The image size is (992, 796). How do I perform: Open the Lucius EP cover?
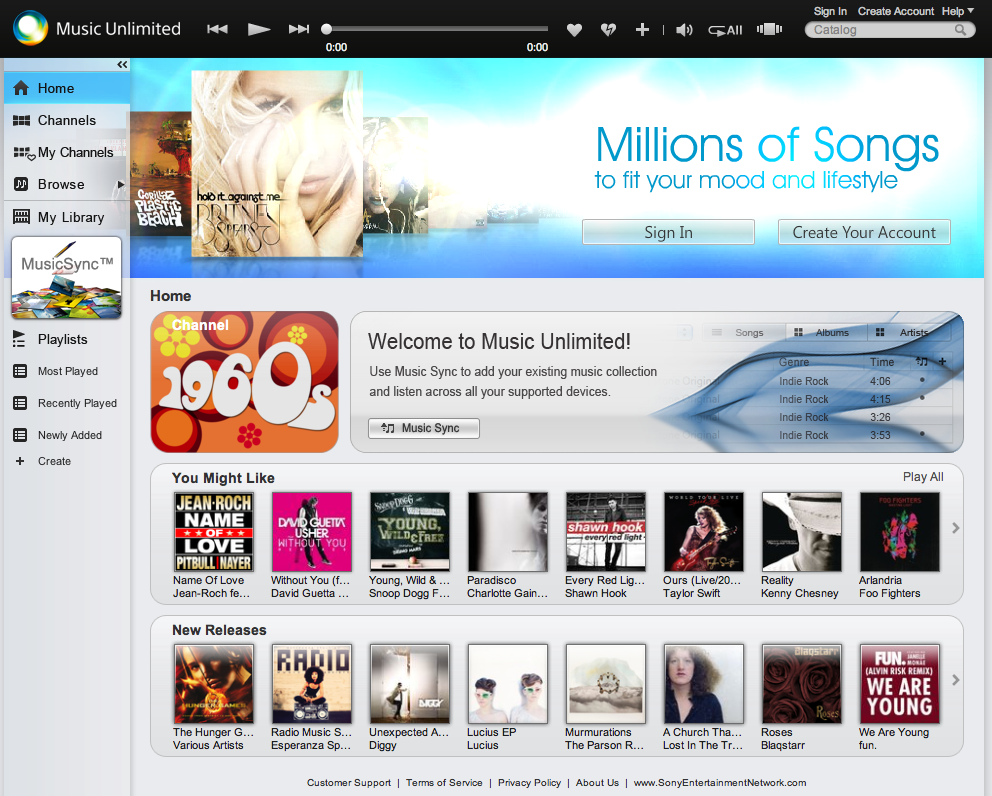click(508, 684)
